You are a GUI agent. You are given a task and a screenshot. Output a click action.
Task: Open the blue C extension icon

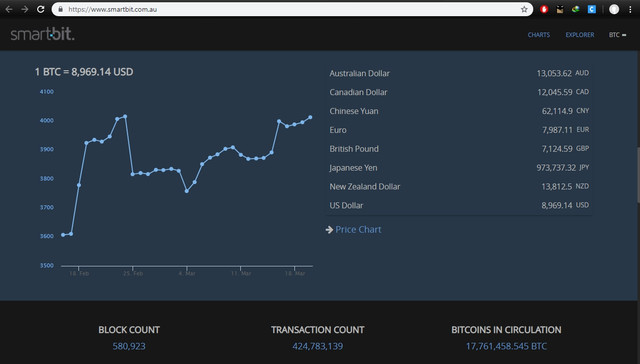coord(591,9)
